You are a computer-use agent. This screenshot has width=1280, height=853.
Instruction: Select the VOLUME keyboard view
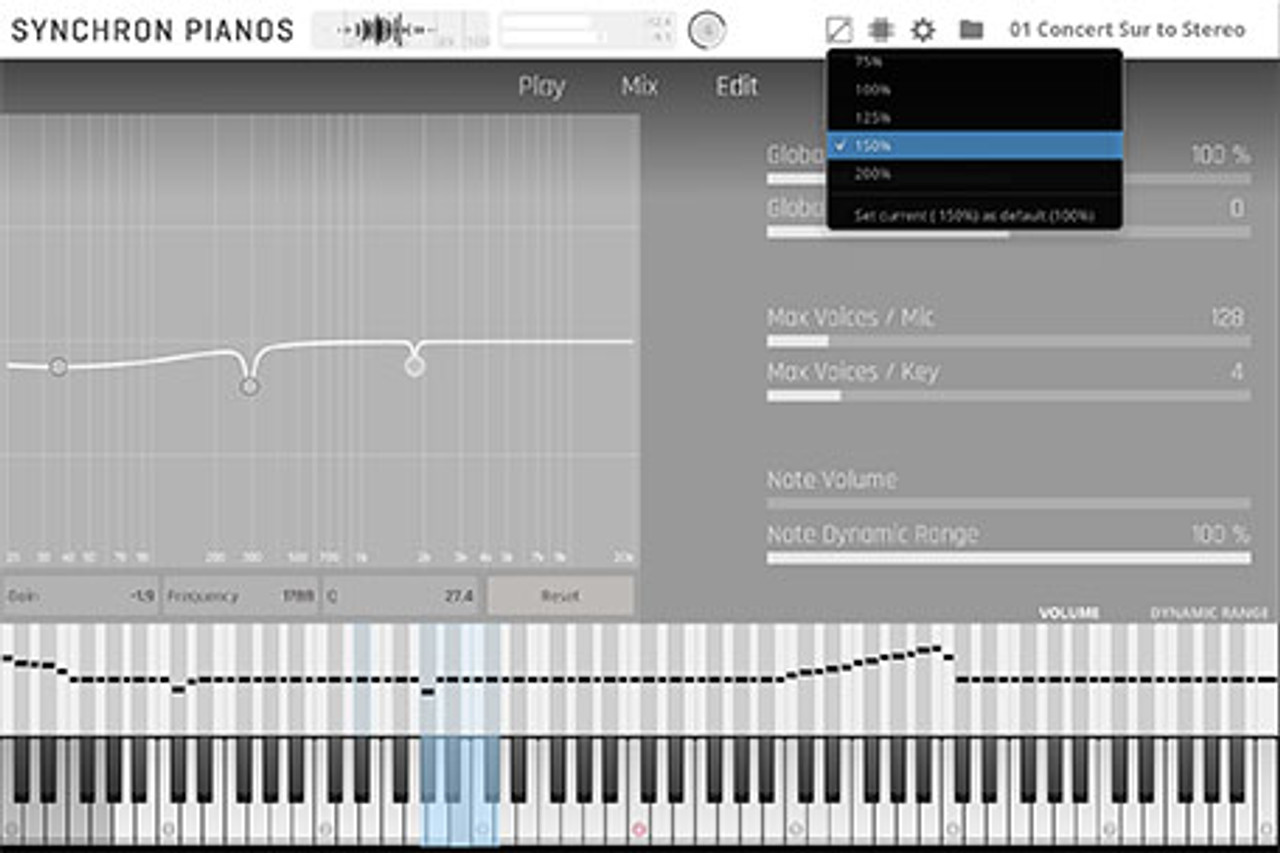coord(1069,613)
